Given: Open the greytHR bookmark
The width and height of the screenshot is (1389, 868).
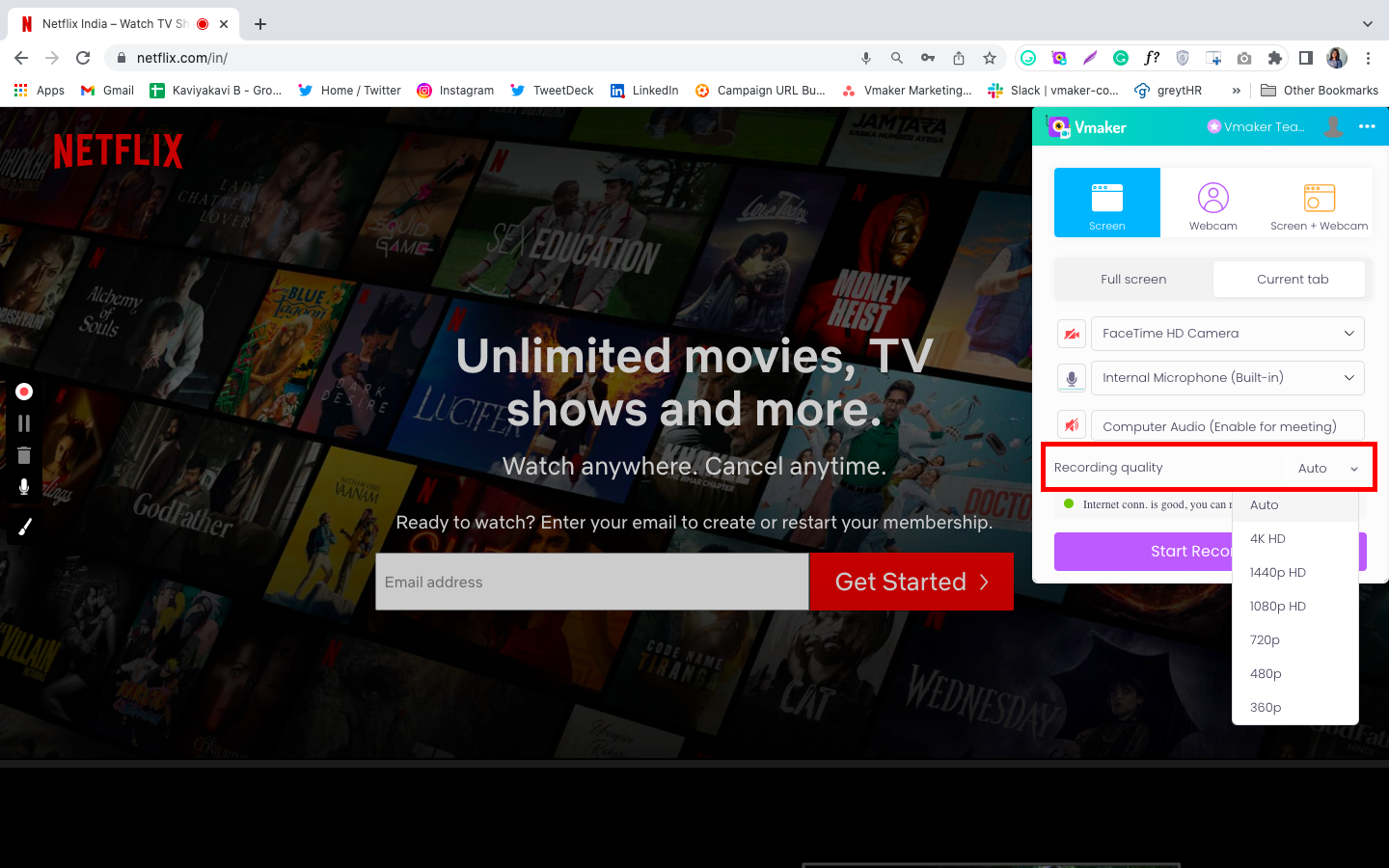Looking at the screenshot, I should 1168,91.
